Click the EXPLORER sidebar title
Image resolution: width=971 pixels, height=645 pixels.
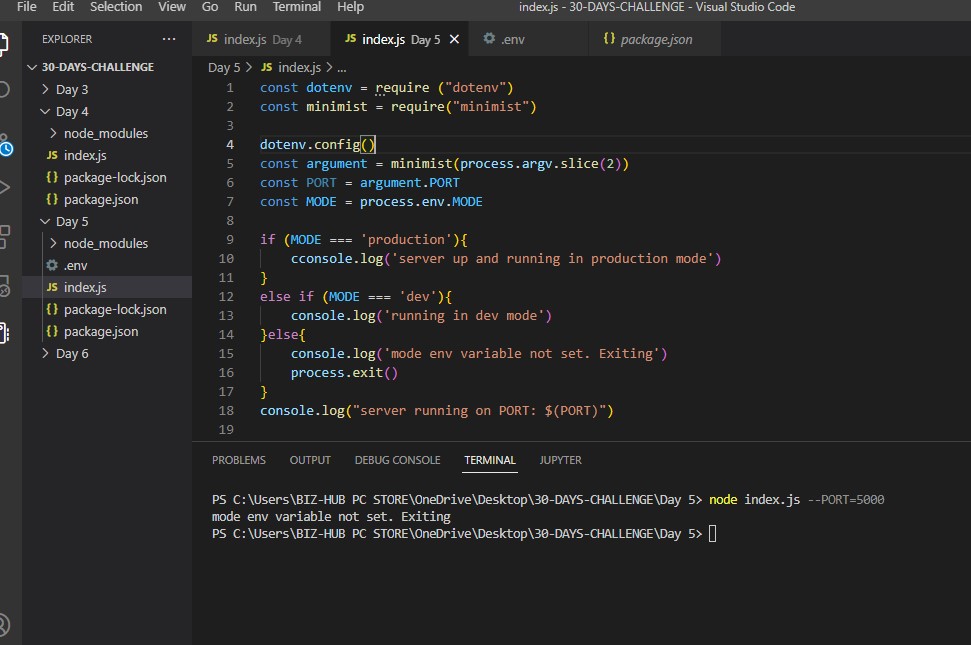(x=67, y=39)
